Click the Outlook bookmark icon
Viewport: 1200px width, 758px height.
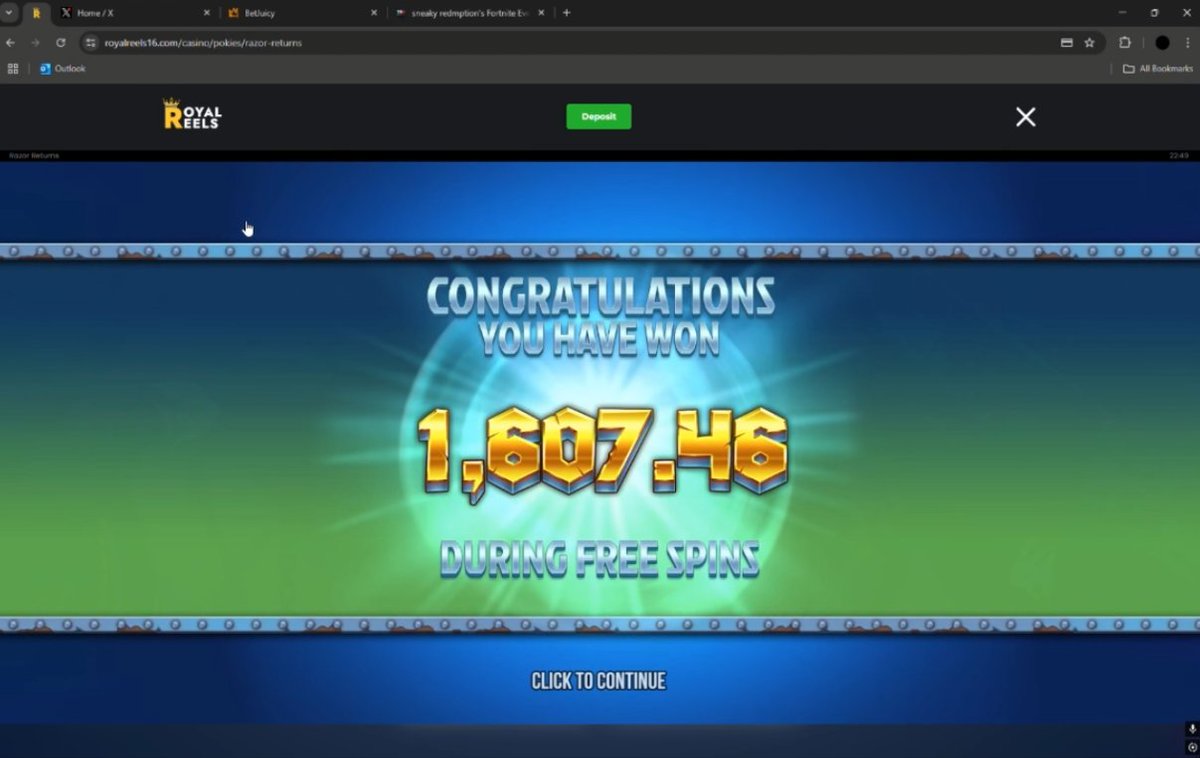[43, 68]
